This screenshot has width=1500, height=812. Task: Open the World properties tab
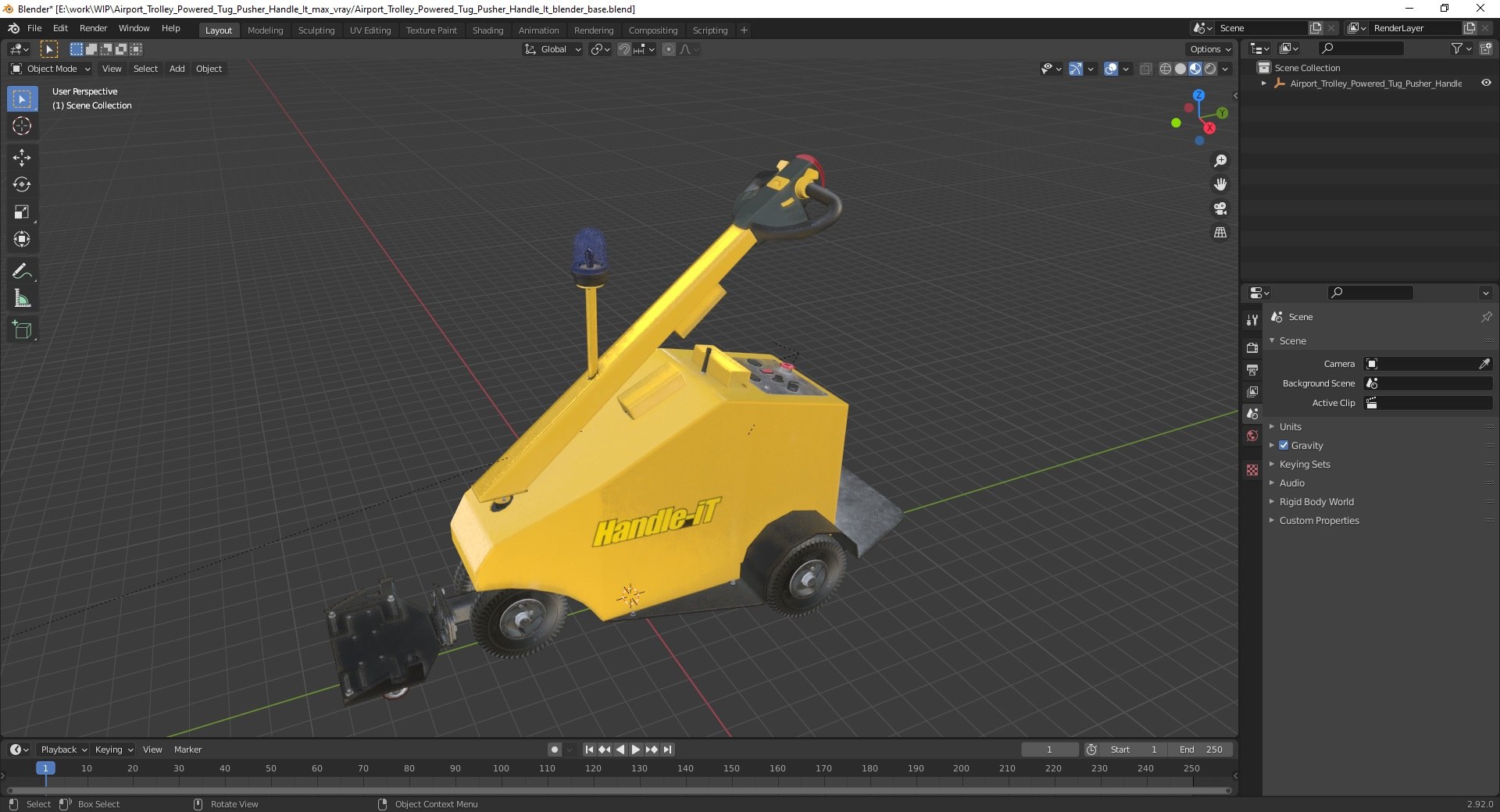click(x=1252, y=436)
